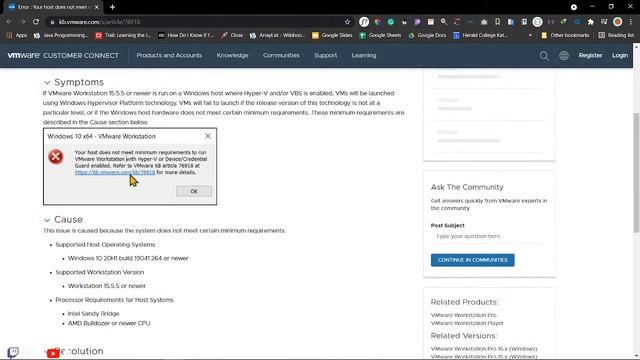
Task: Click the purple extension icon in toolbar
Action: [417, 22]
